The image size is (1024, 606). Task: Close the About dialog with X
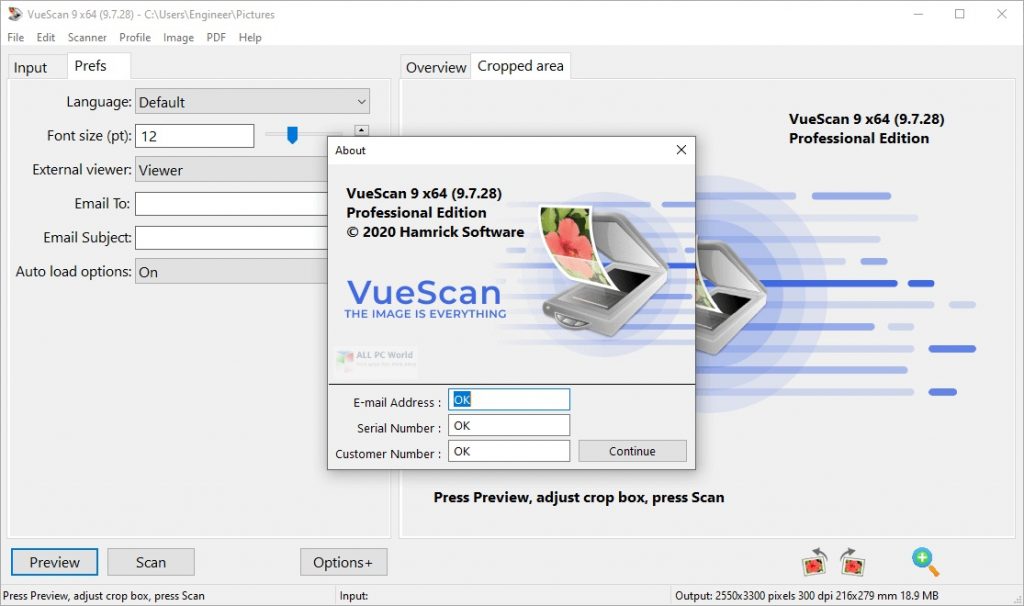click(x=681, y=150)
